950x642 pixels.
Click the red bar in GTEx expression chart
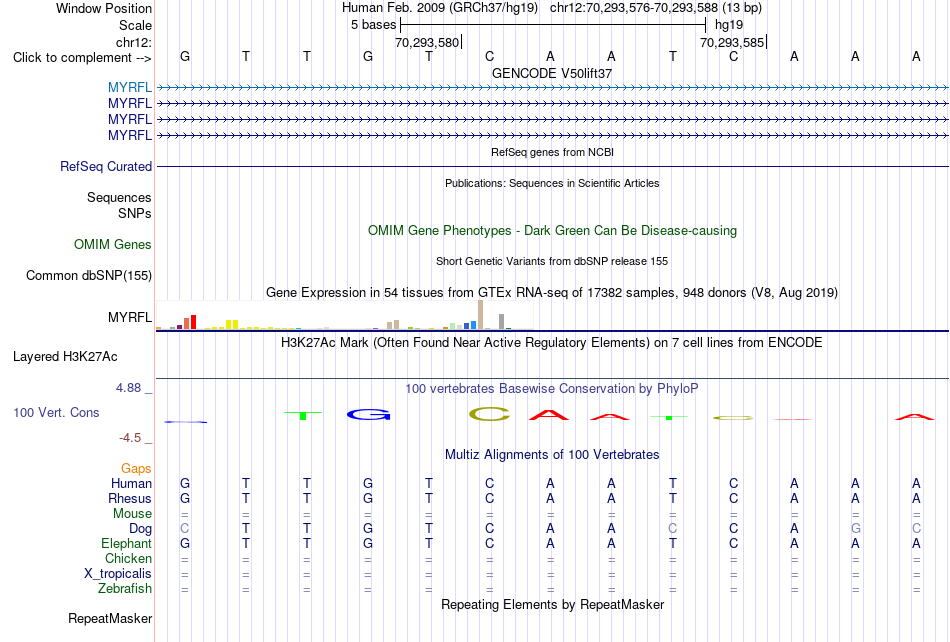click(193, 322)
